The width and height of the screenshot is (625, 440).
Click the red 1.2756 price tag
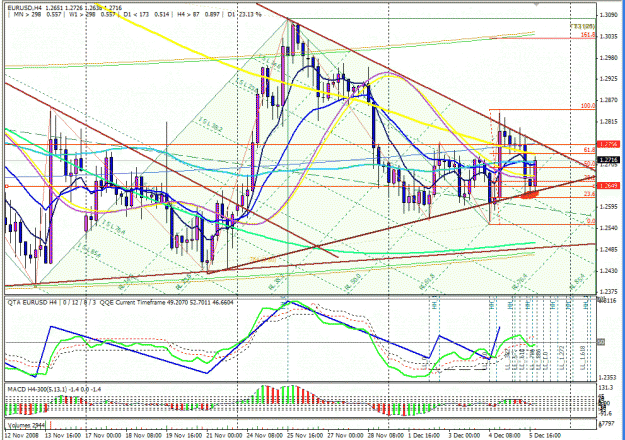608,144
